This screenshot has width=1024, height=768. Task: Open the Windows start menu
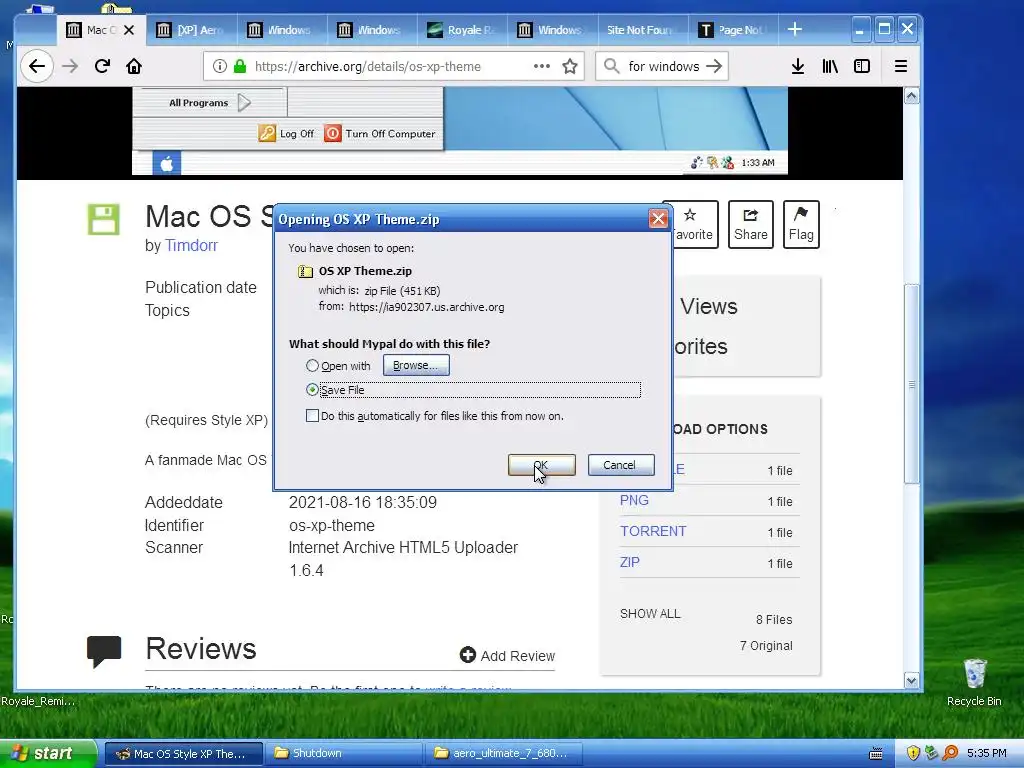[x=48, y=754]
